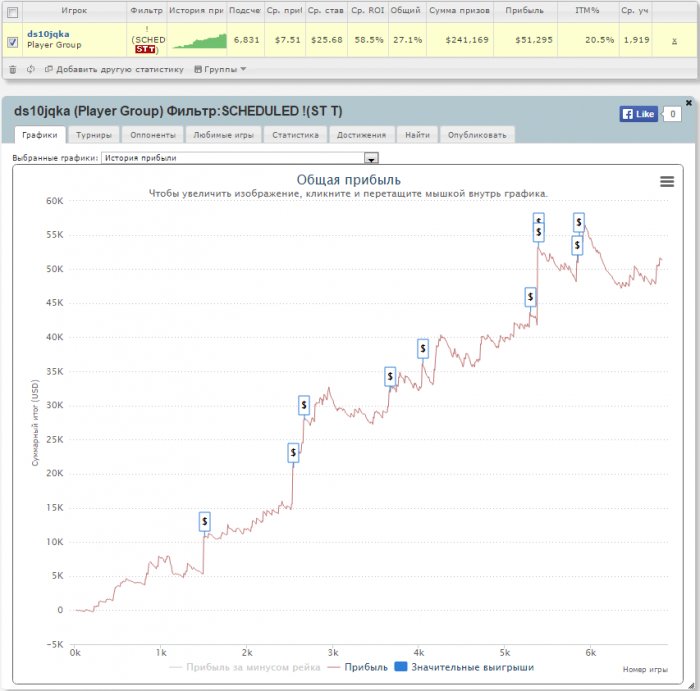Click the Facebook Like button
This screenshot has width=700, height=691.
(x=639, y=114)
